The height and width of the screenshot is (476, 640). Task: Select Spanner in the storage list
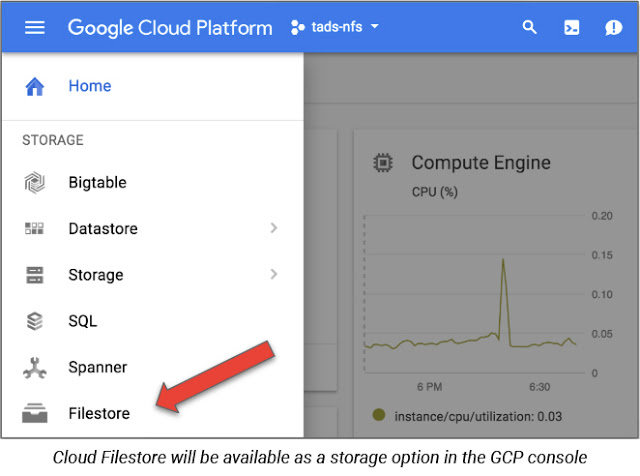(x=98, y=367)
